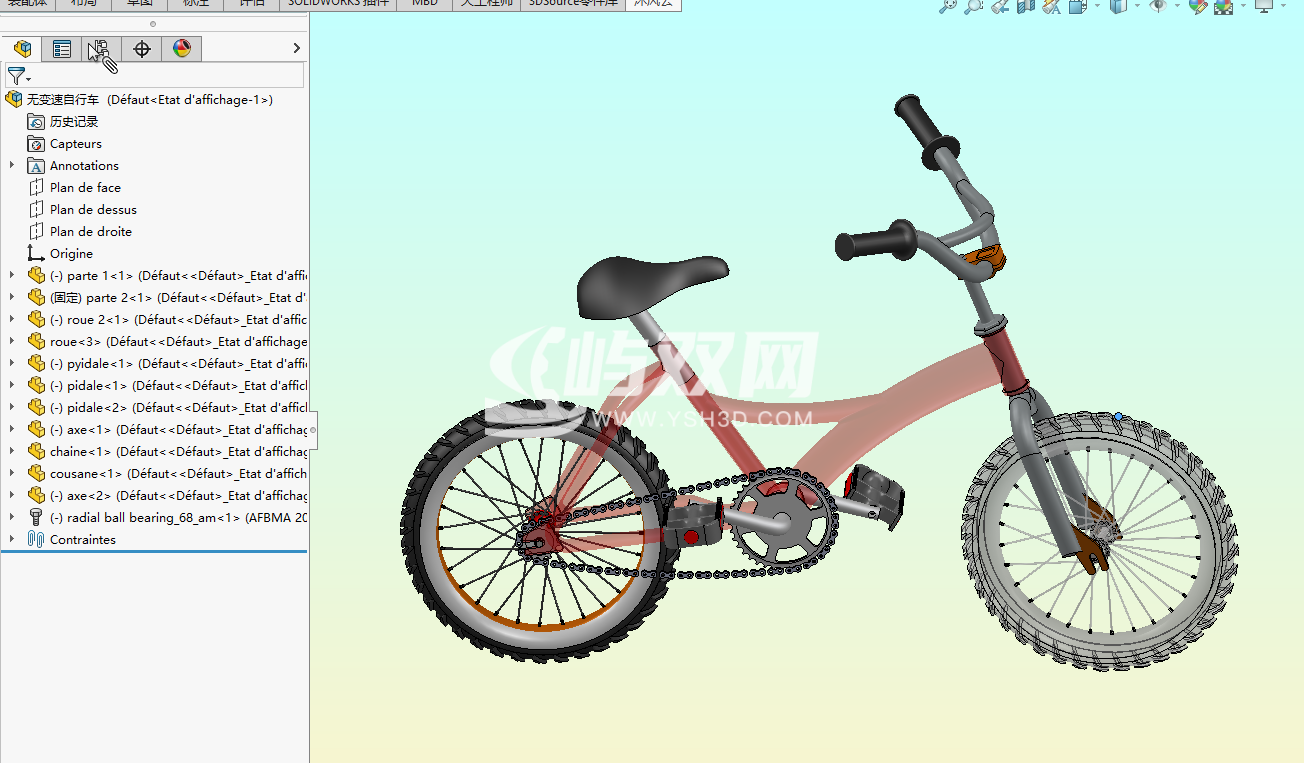
Task: Open the View Orientation dropdown arrow
Action: [1097, 6]
